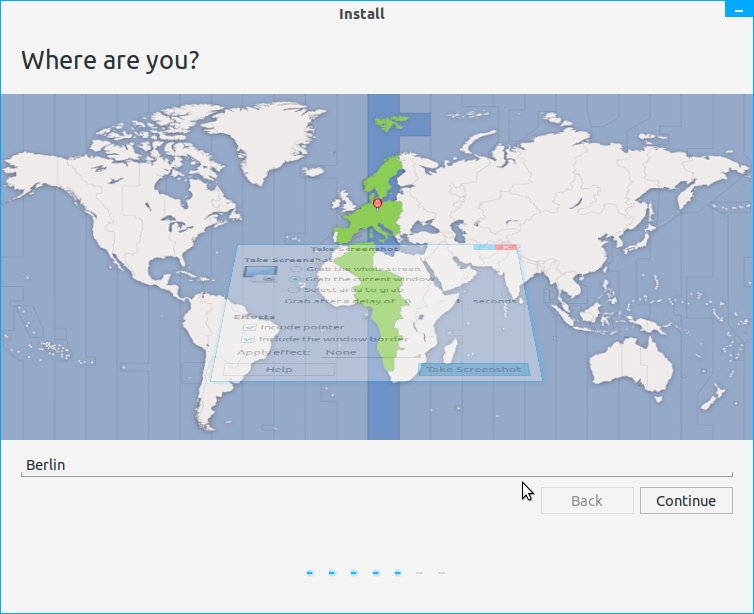Click Help in the Take Screenshot dialog
Screen dimensions: 754x614
[278, 369]
